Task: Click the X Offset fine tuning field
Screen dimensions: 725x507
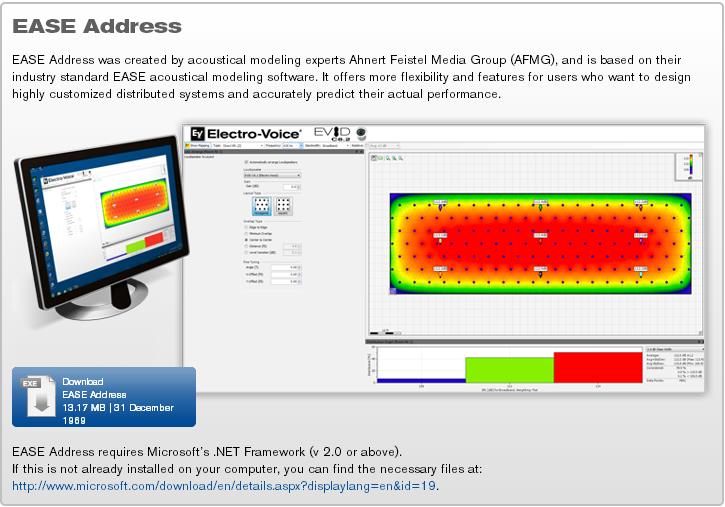Action: click(x=286, y=275)
